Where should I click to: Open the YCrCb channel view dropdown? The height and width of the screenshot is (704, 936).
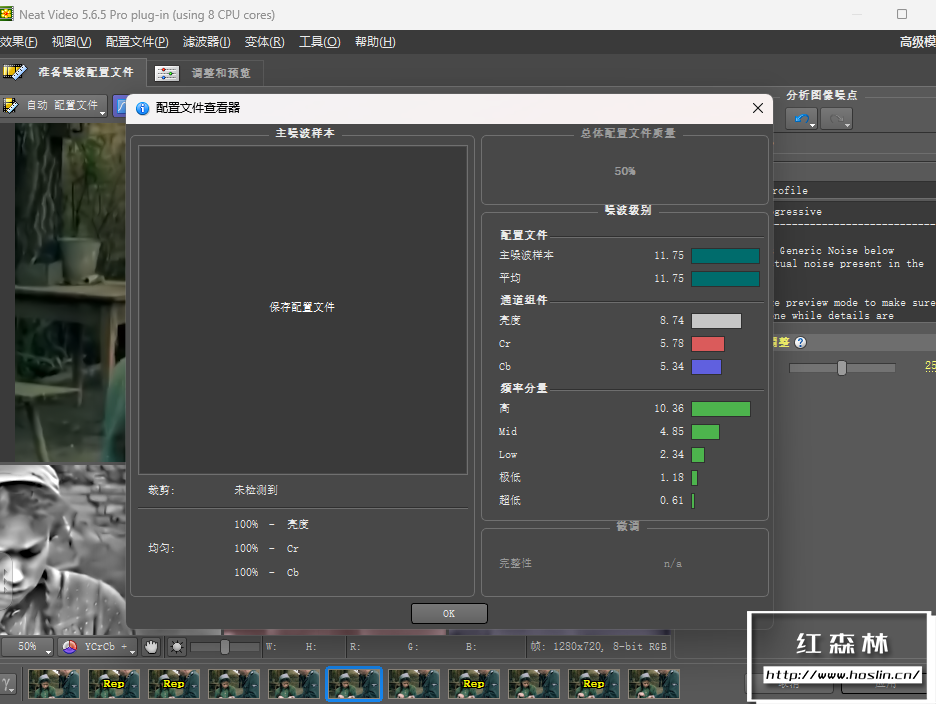pyautogui.click(x=99, y=647)
